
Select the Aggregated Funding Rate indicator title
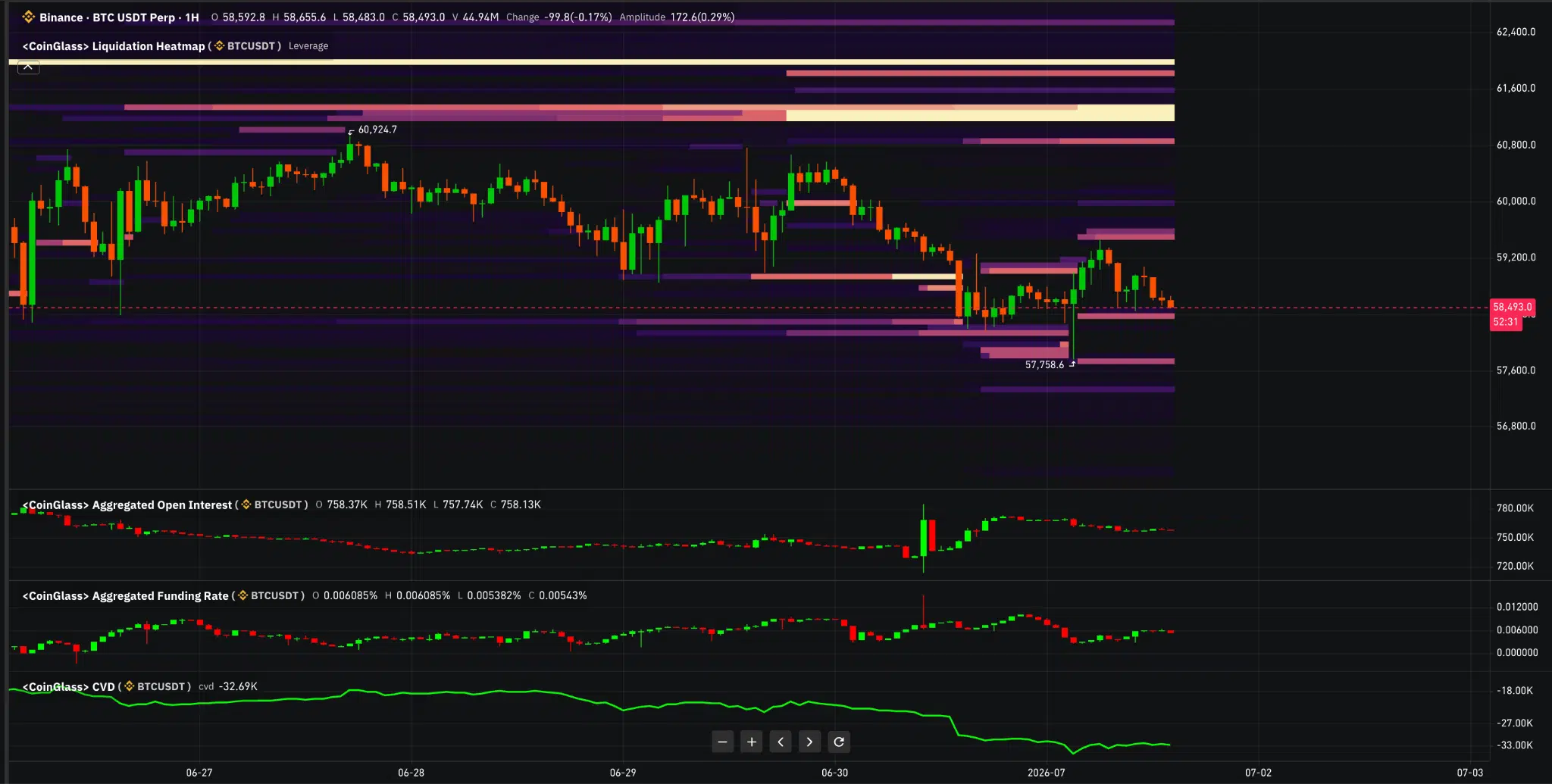[126, 595]
